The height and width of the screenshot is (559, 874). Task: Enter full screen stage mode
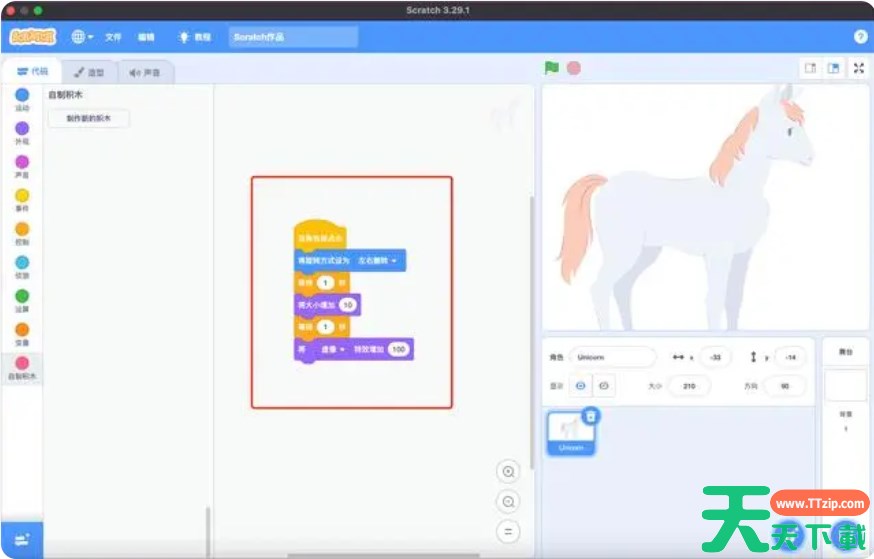[858, 68]
